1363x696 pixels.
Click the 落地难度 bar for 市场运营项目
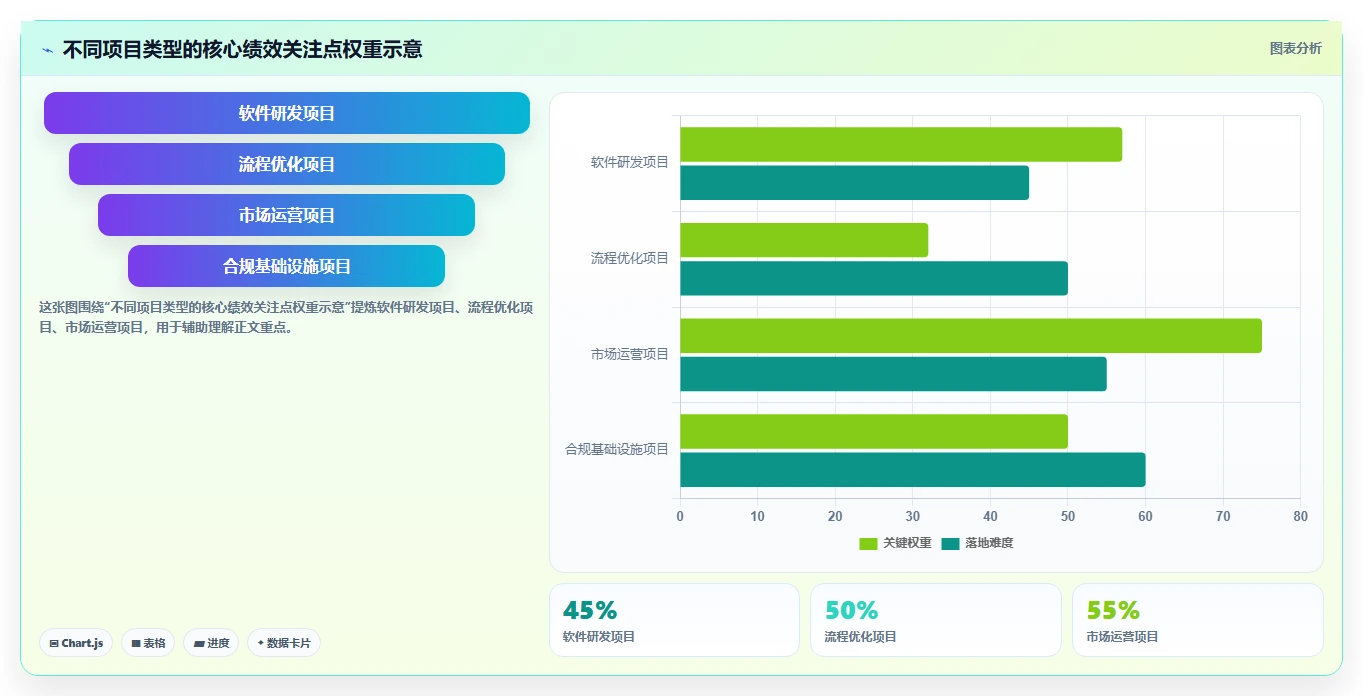[x=894, y=374]
